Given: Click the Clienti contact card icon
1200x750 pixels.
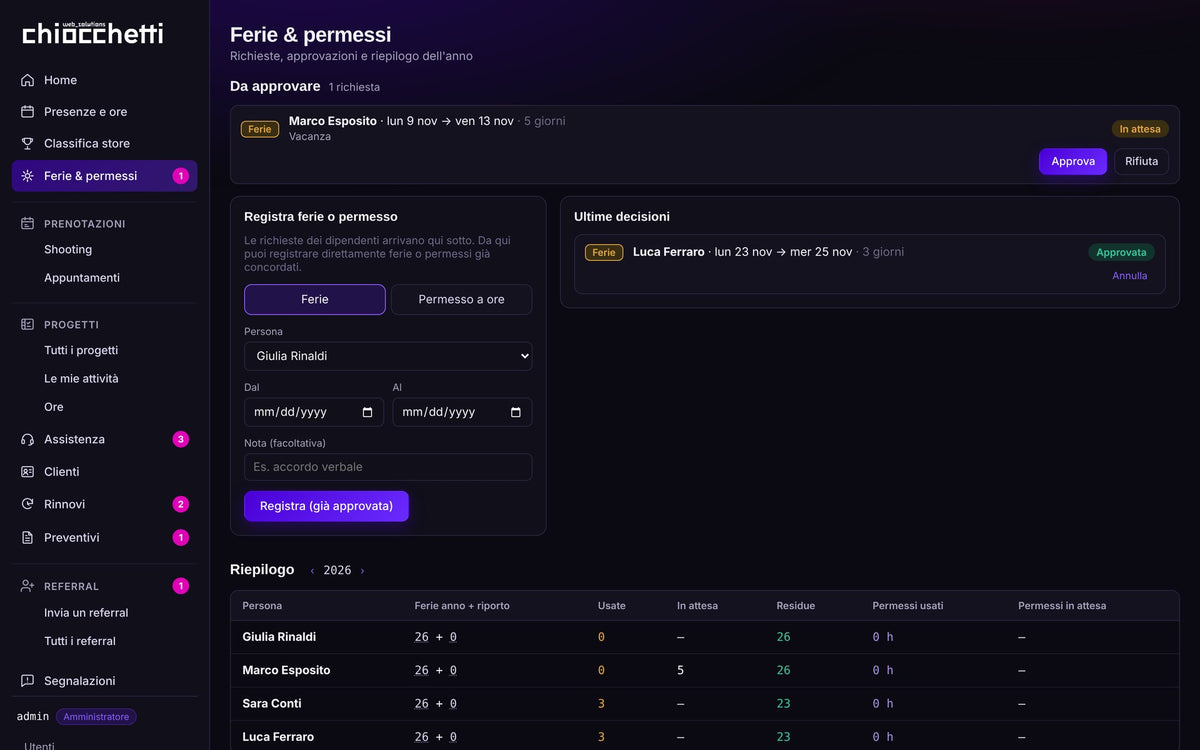Looking at the screenshot, I should tap(27, 472).
